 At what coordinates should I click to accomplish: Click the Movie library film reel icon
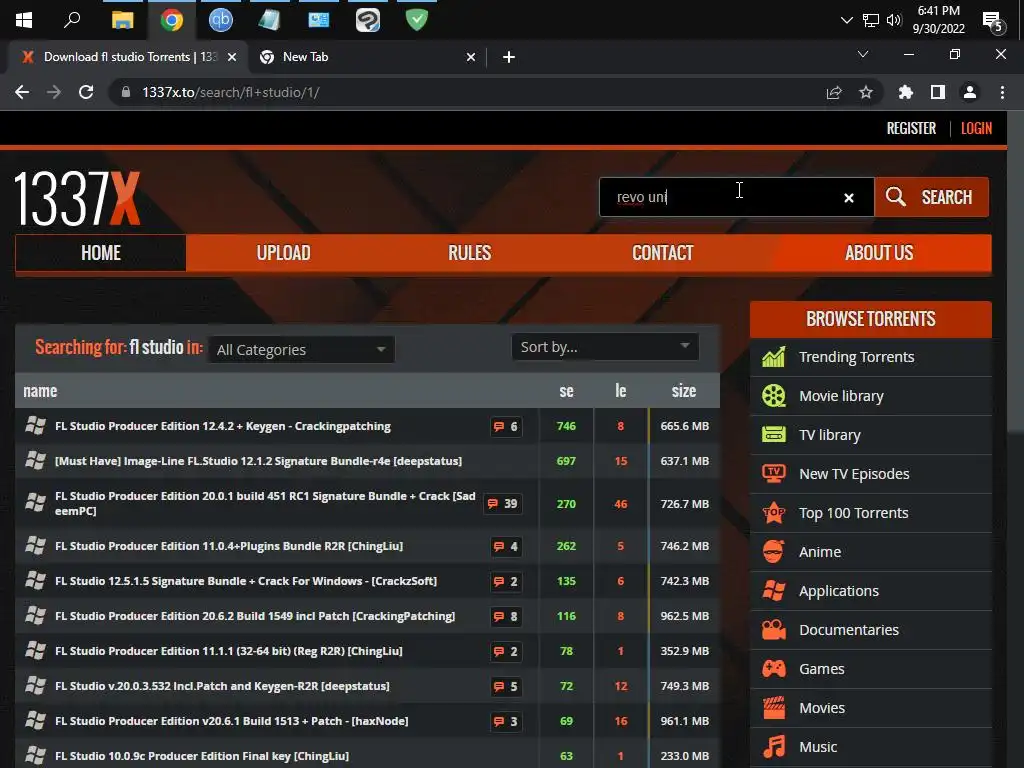coord(774,396)
